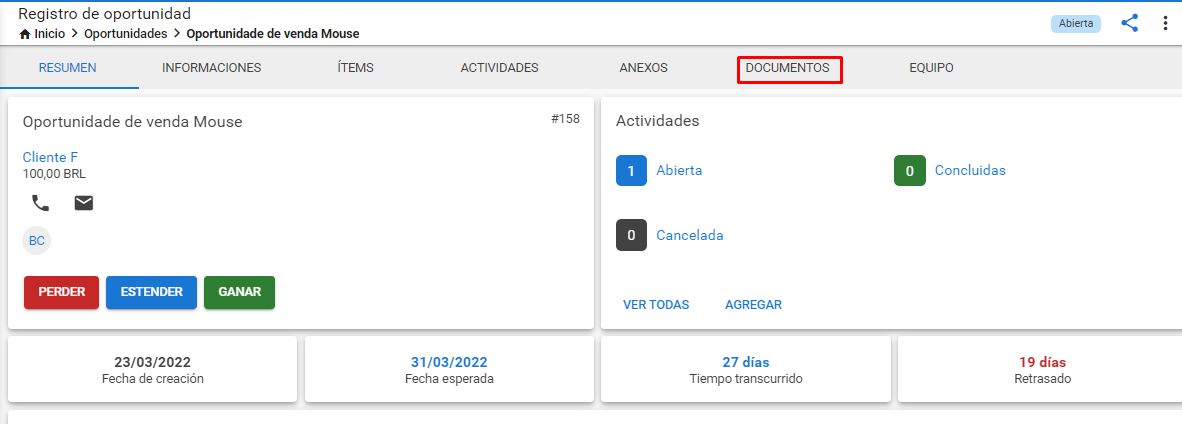Image resolution: width=1182 pixels, height=424 pixels.
Task: Click the Abierta status badge
Action: pyautogui.click(x=1076, y=23)
